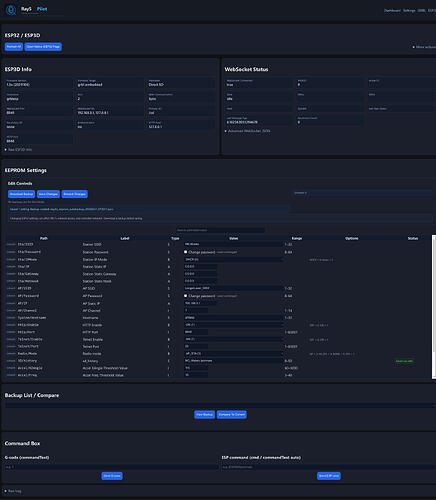Open the HTTP Enable dropdown

pyautogui.click(x=233, y=325)
